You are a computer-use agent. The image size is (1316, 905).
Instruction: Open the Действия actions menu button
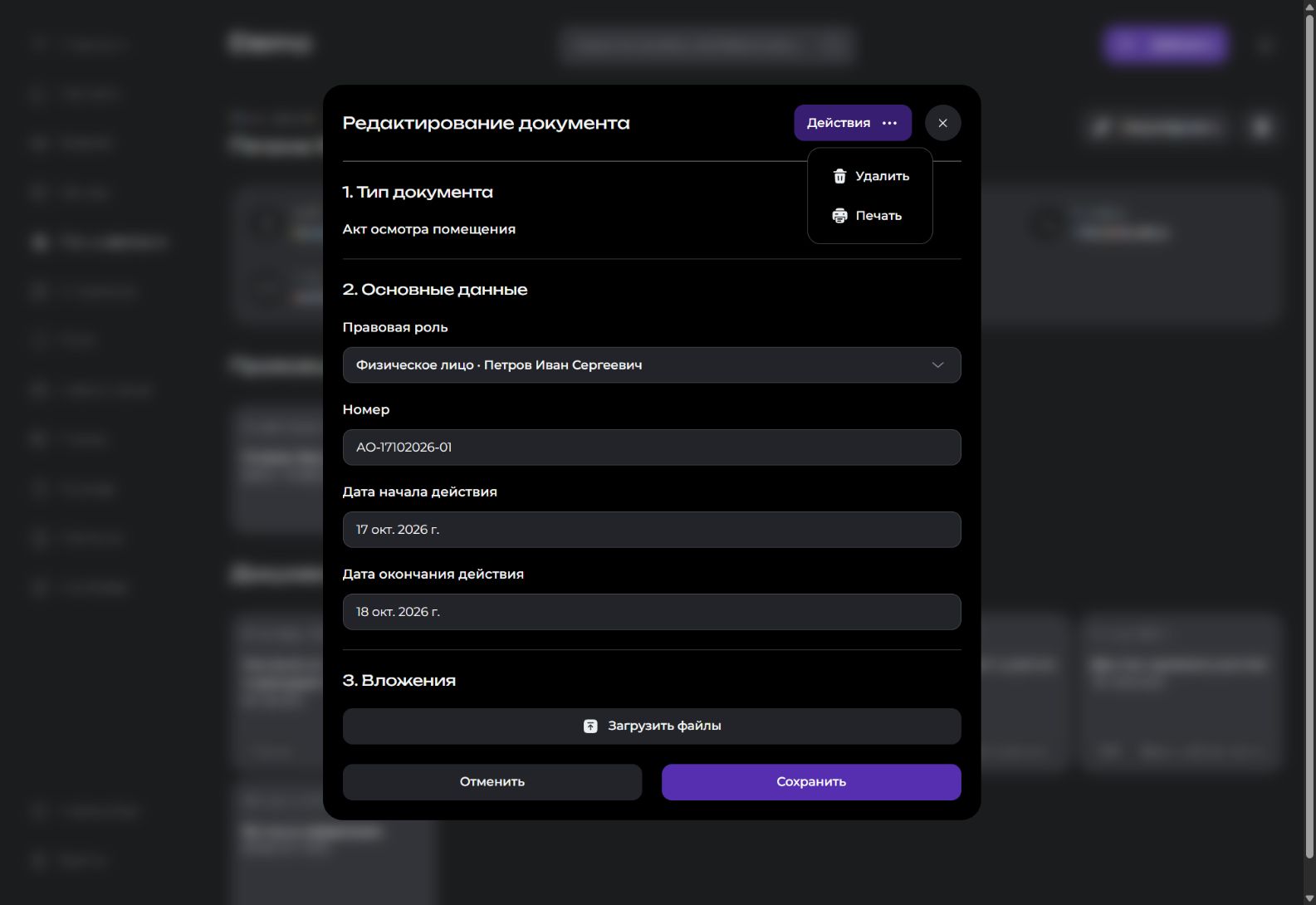(852, 123)
